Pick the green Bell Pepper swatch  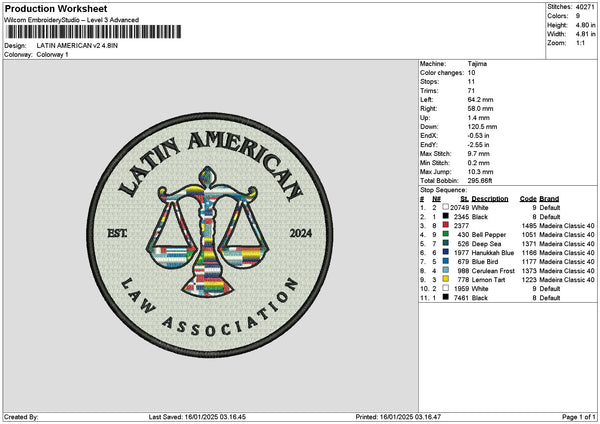[x=445, y=234]
